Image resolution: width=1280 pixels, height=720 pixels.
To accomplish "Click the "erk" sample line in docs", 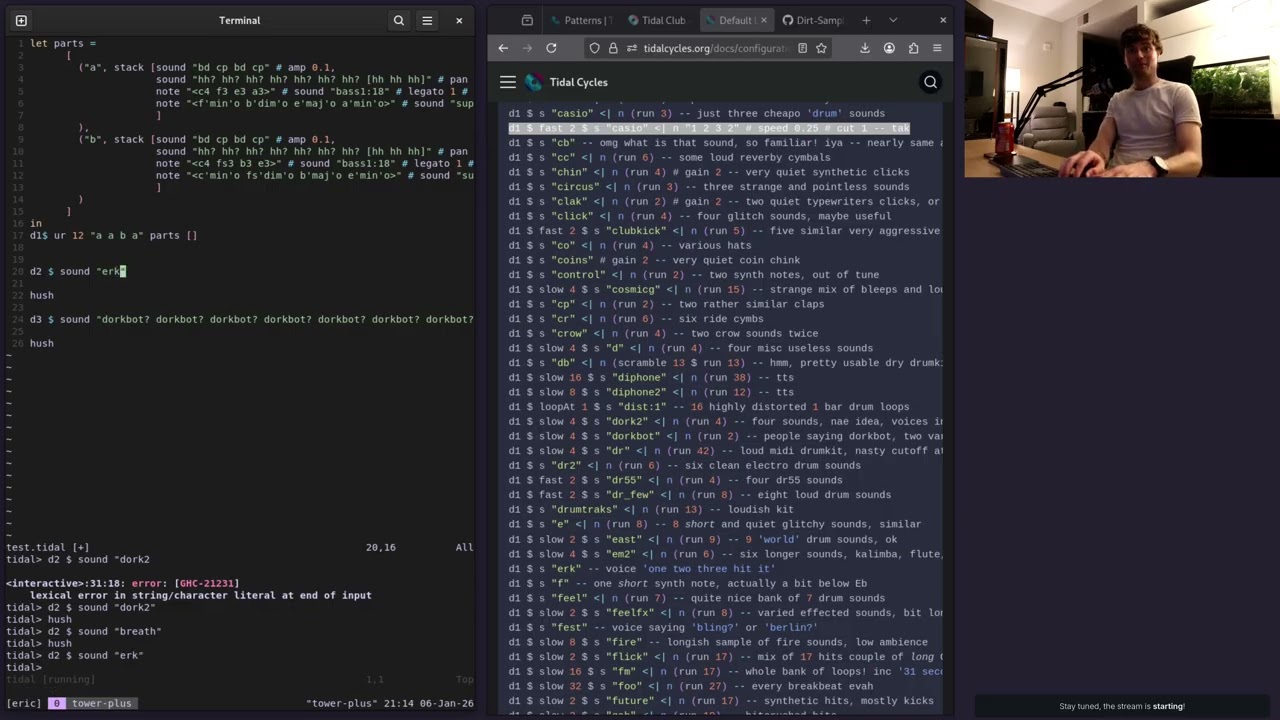I will pos(641,568).
